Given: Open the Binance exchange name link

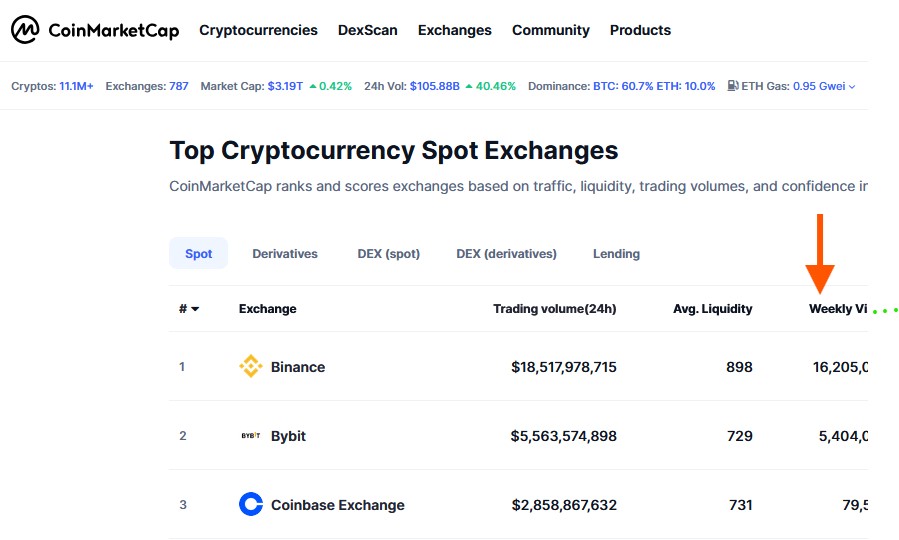Looking at the screenshot, I should pos(298,367).
